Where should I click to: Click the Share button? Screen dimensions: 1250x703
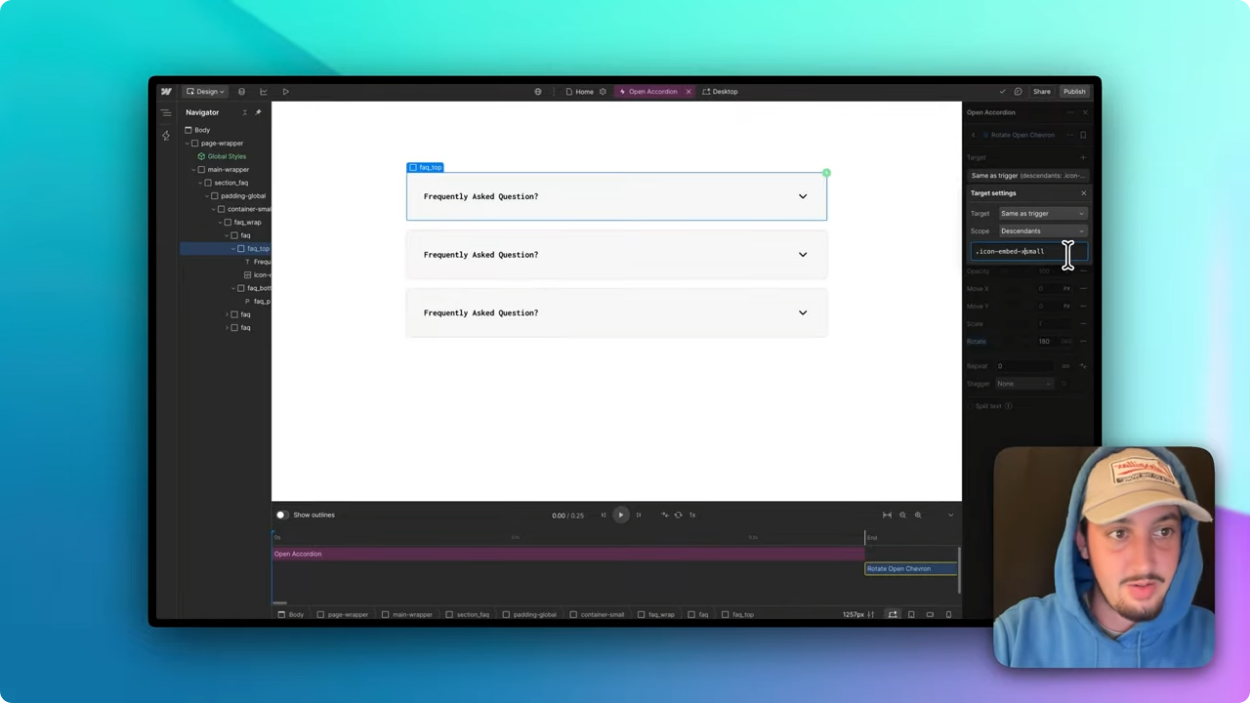pos(1042,91)
